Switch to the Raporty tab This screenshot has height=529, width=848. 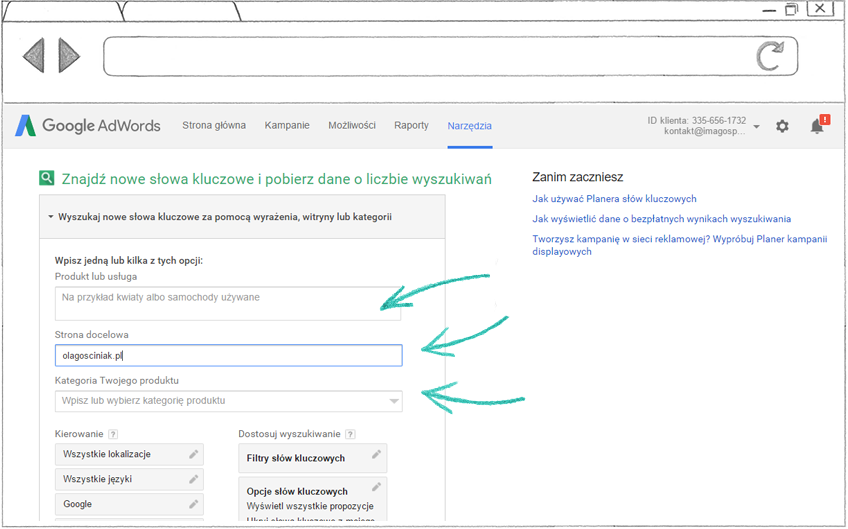click(x=411, y=125)
